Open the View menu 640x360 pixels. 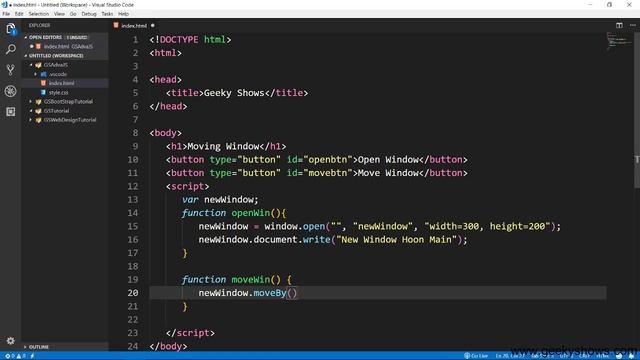[59, 14]
